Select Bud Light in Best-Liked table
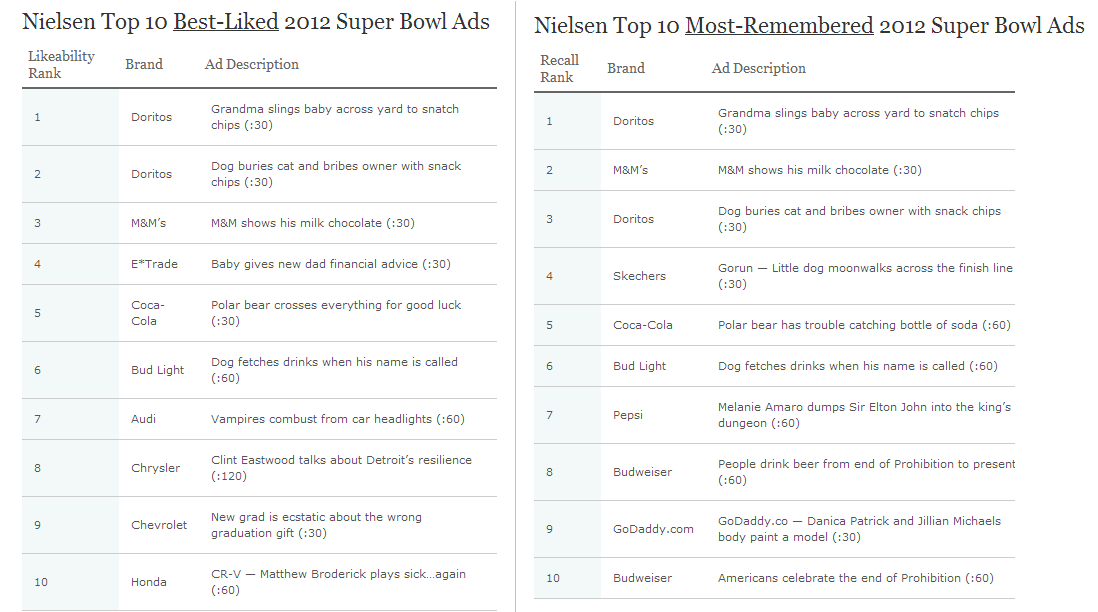This screenshot has height=612, width=1098. point(158,370)
